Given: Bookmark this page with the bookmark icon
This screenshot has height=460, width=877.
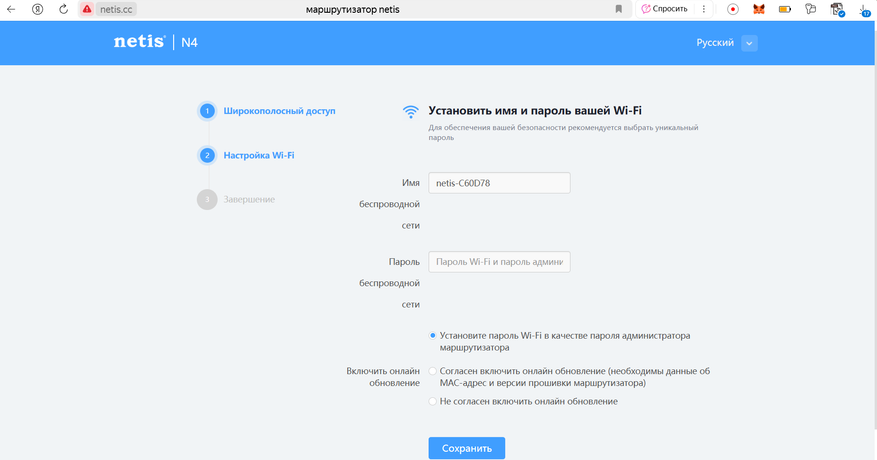Looking at the screenshot, I should tap(619, 9).
